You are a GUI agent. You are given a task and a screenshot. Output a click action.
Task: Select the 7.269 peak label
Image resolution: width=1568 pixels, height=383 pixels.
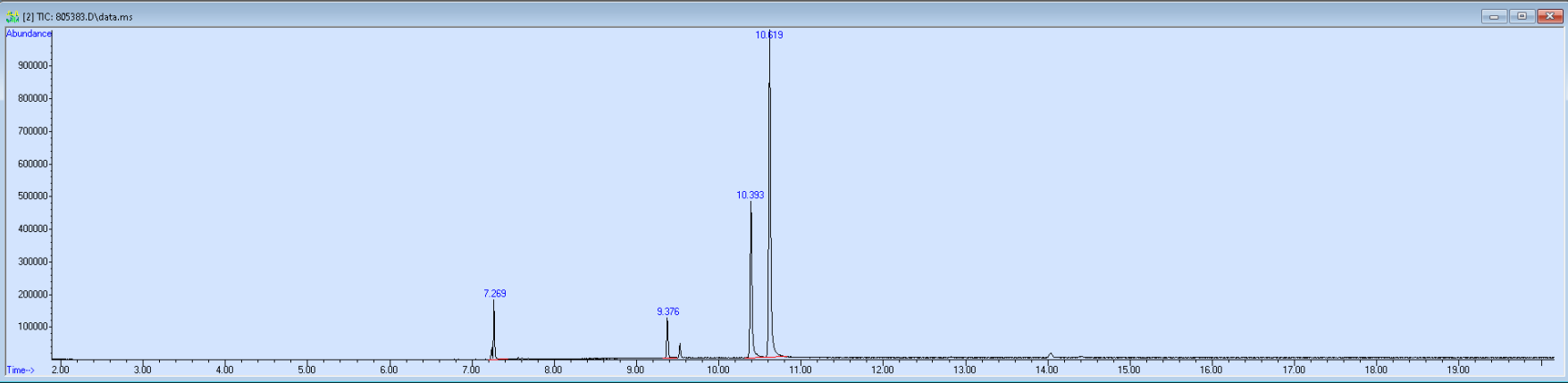(x=495, y=293)
